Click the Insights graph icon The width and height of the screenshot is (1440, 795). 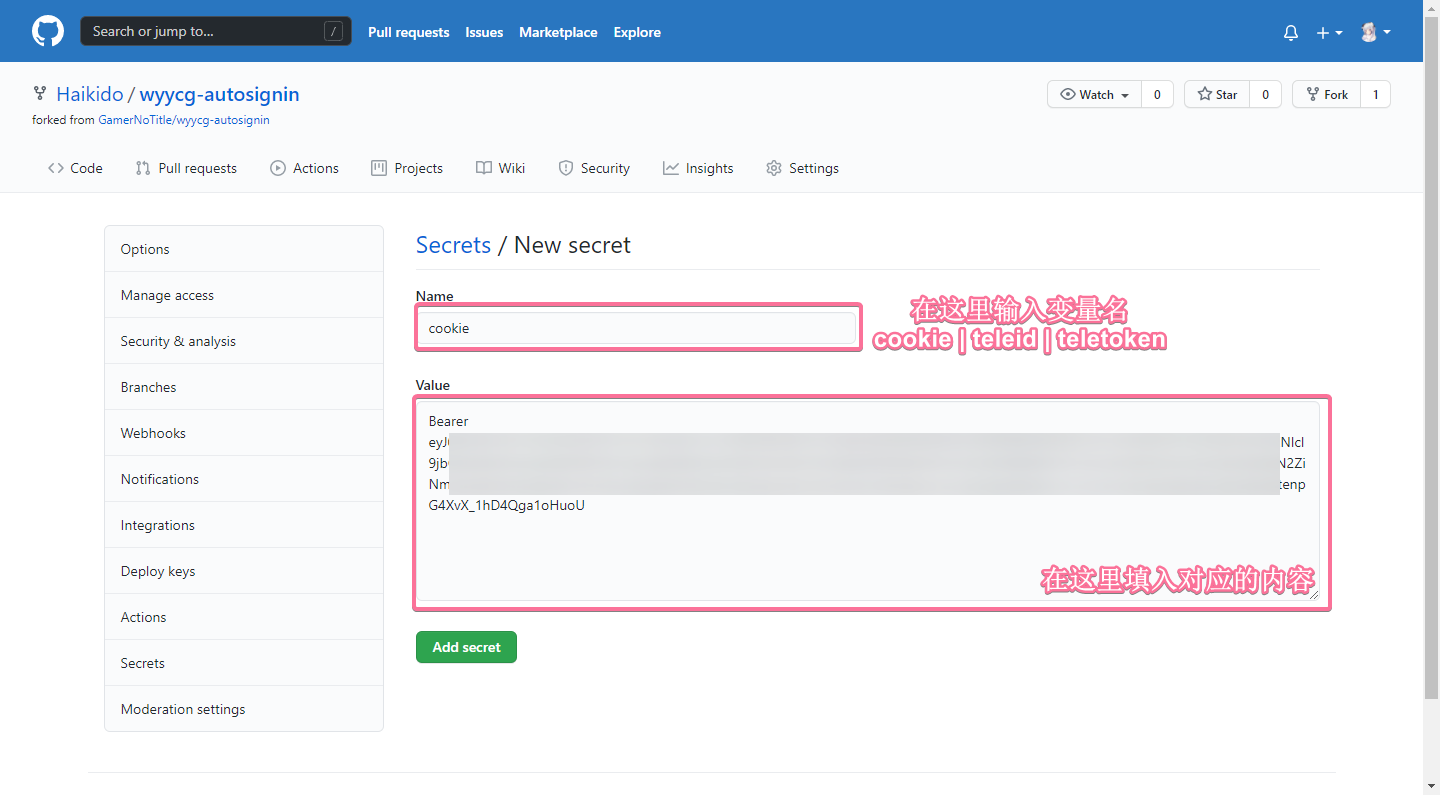click(670, 168)
